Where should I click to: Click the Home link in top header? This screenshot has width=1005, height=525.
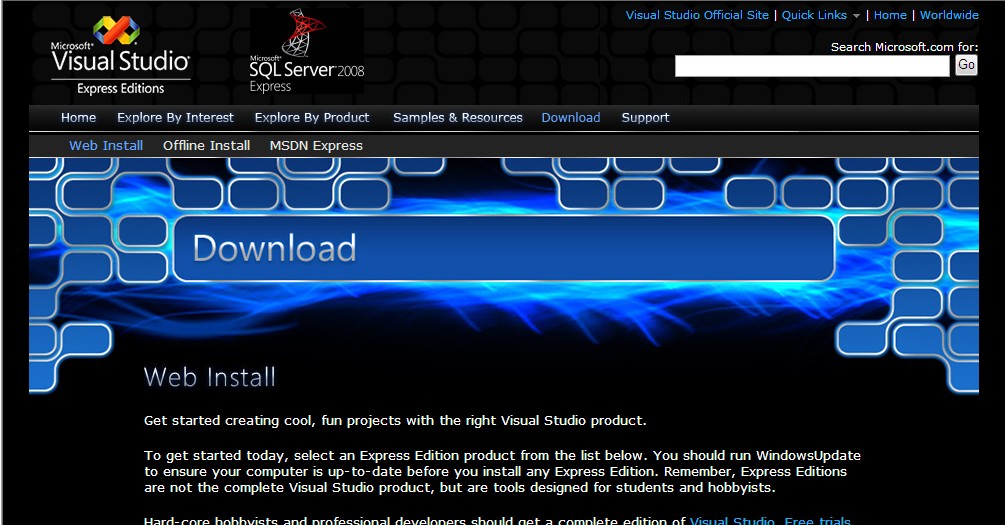tap(890, 15)
